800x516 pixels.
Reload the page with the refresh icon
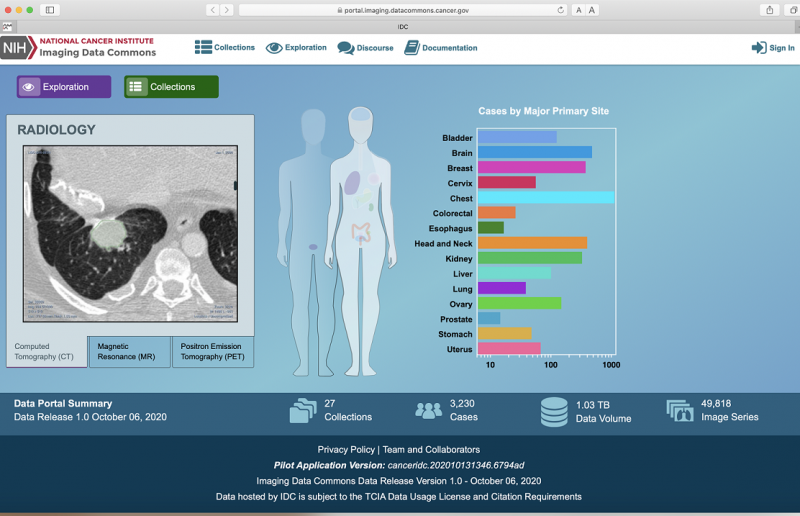(560, 10)
